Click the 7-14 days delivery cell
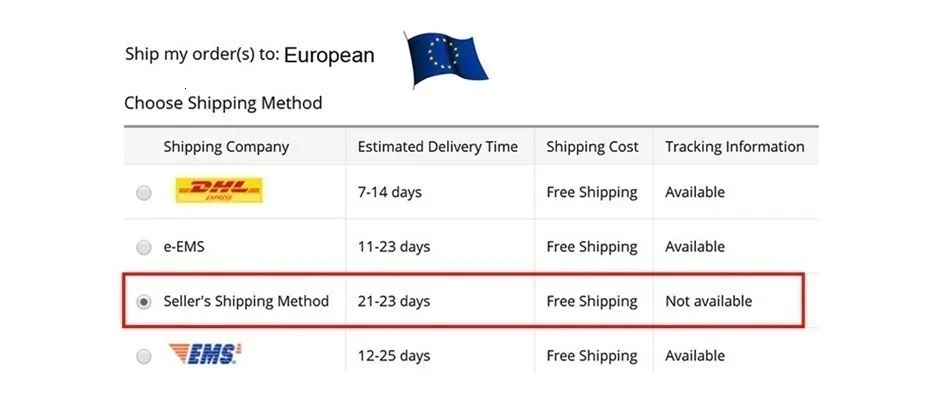 pyautogui.click(x=390, y=193)
